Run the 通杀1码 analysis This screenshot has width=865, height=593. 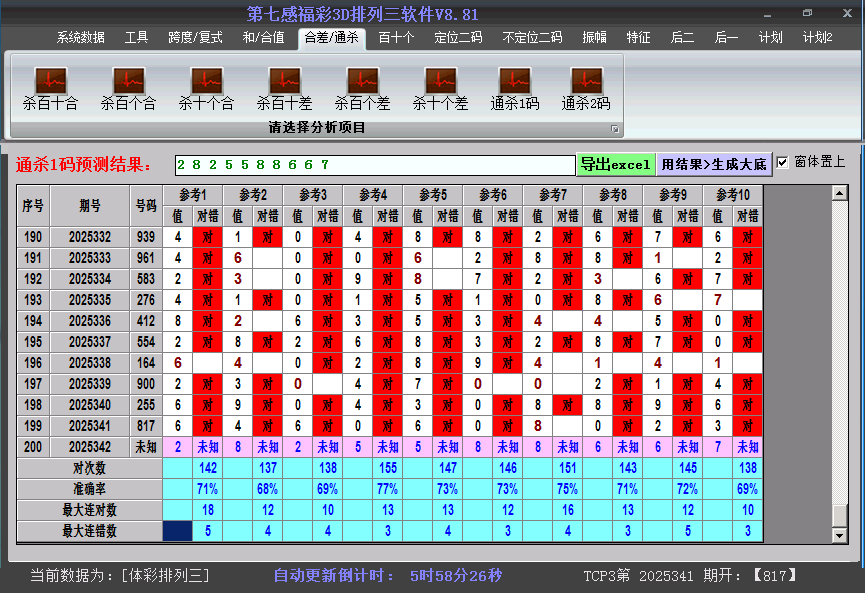tap(515, 81)
